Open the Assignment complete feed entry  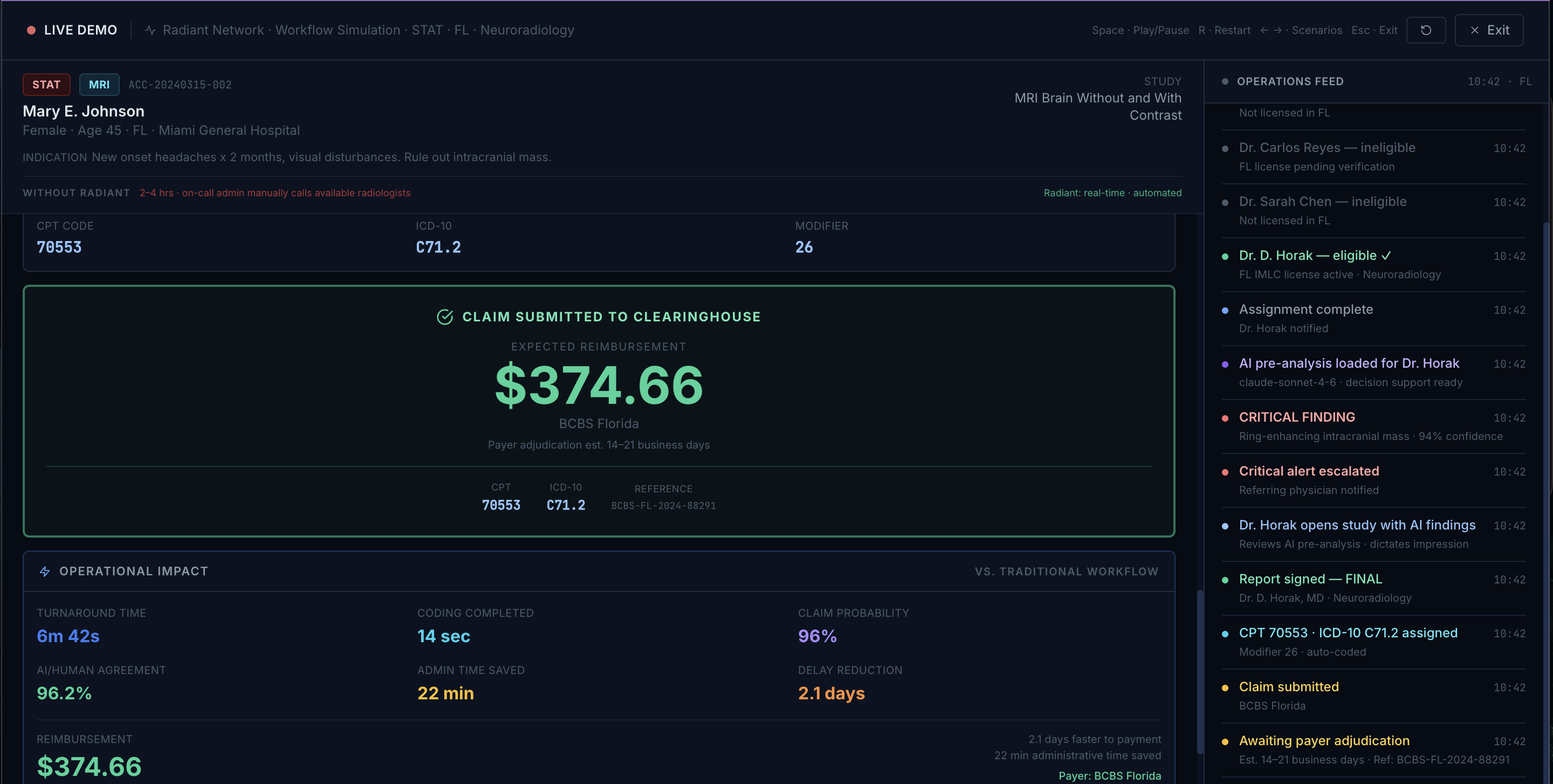[1373, 318]
